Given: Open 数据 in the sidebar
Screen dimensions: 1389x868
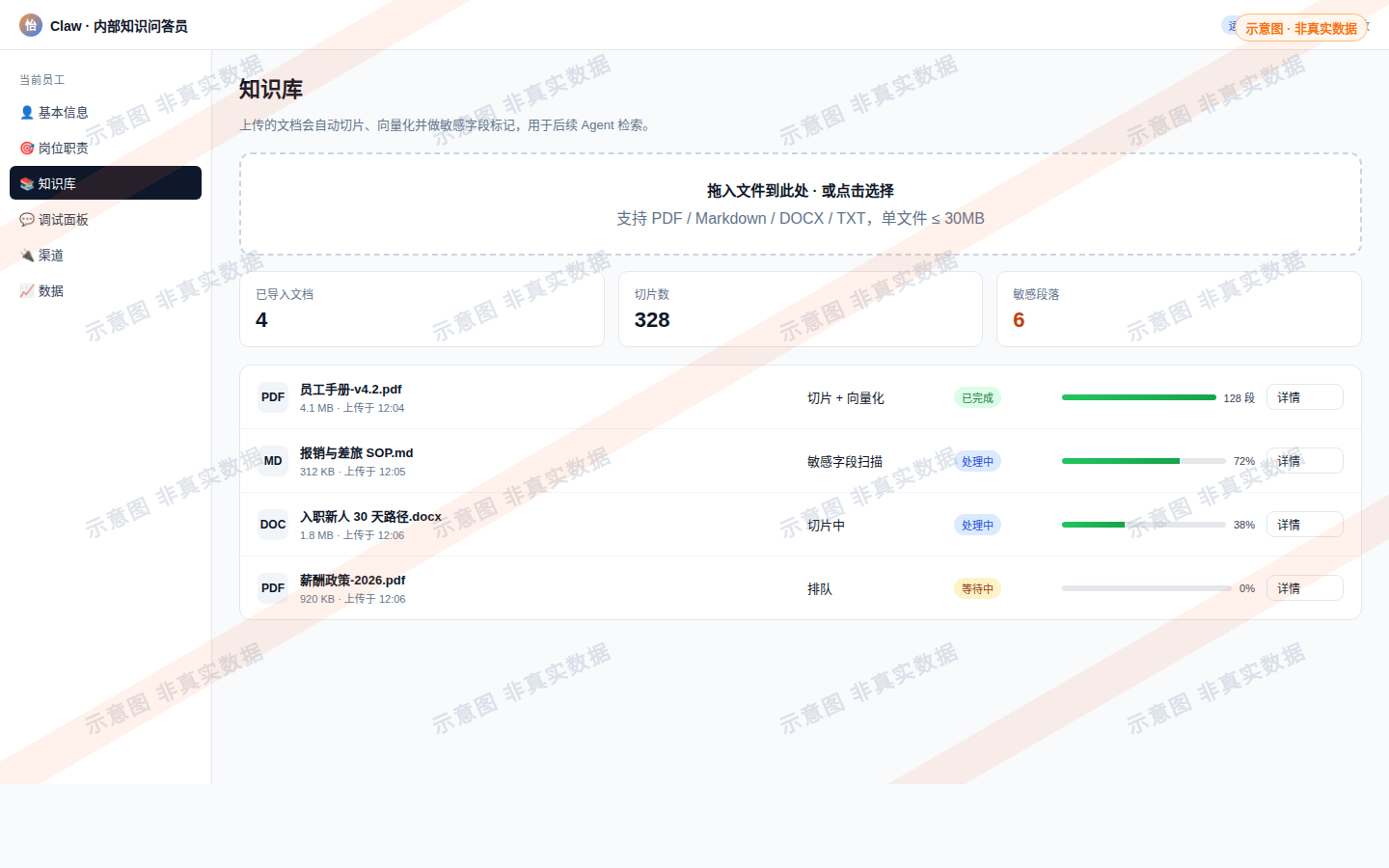Looking at the screenshot, I should pos(105,290).
